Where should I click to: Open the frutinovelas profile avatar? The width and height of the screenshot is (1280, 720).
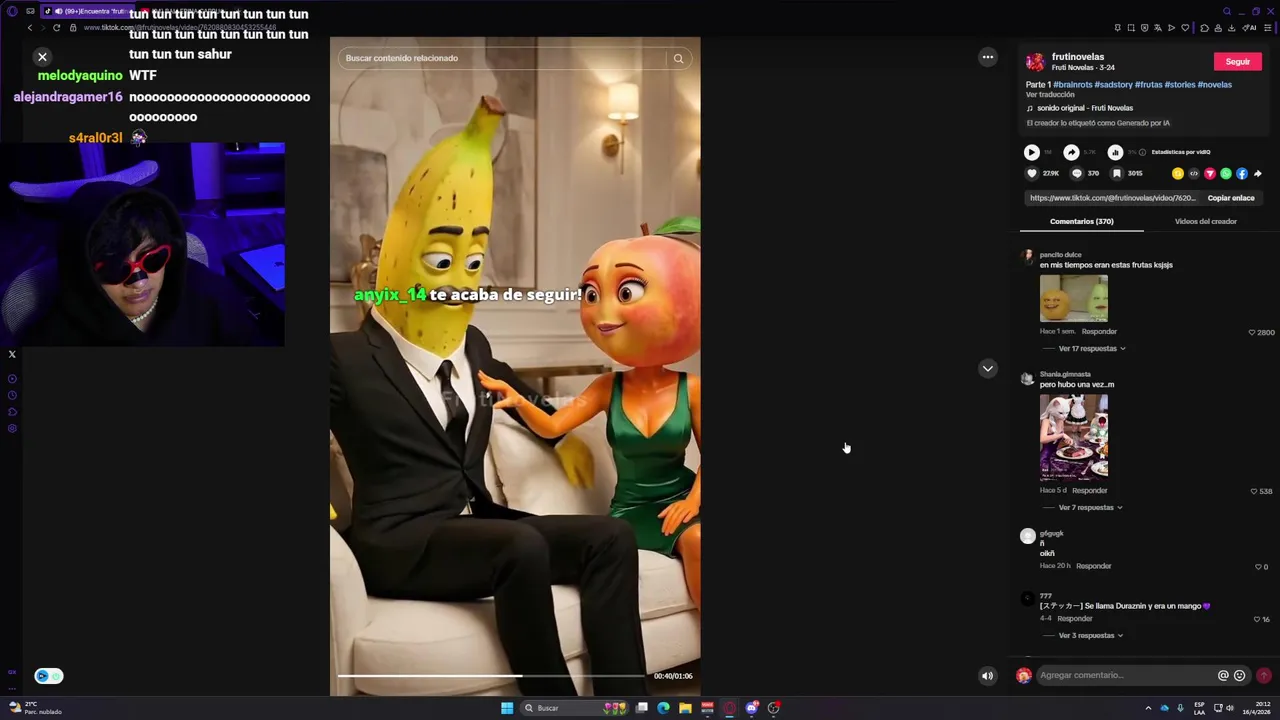point(1035,62)
